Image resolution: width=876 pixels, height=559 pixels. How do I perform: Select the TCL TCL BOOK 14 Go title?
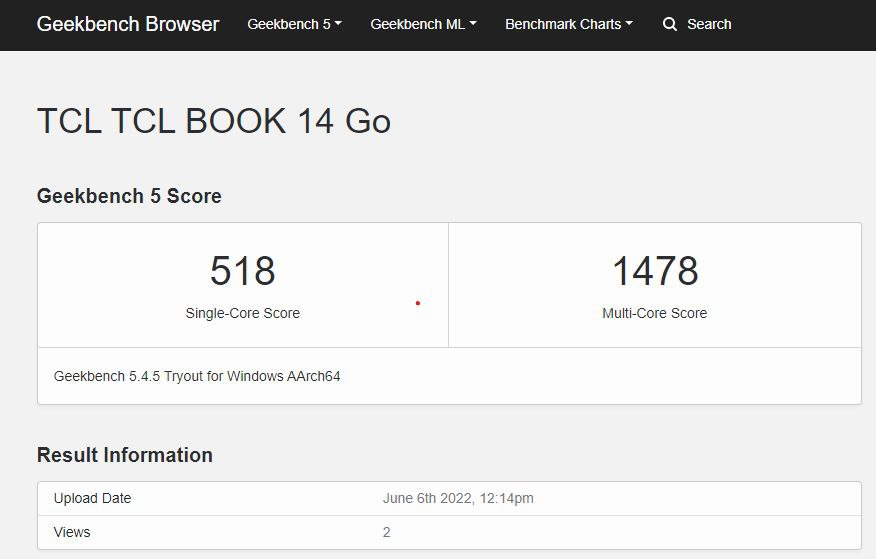click(213, 121)
